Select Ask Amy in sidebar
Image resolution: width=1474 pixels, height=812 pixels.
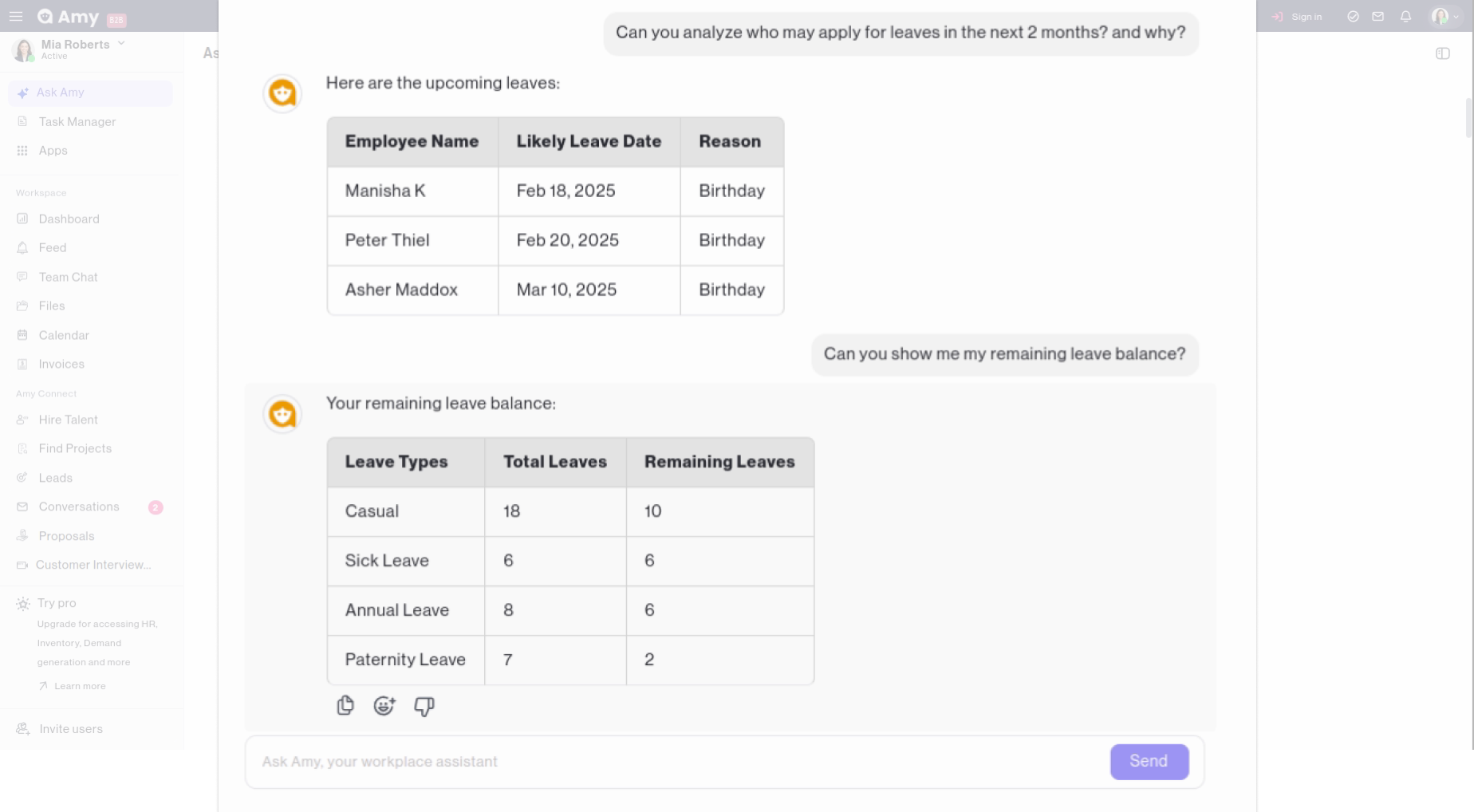tap(61, 93)
